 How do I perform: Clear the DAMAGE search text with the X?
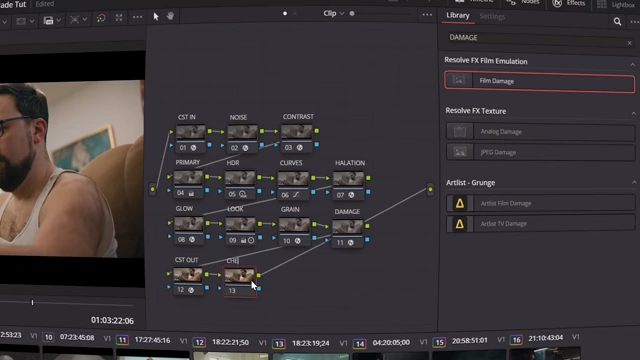[x=629, y=43]
